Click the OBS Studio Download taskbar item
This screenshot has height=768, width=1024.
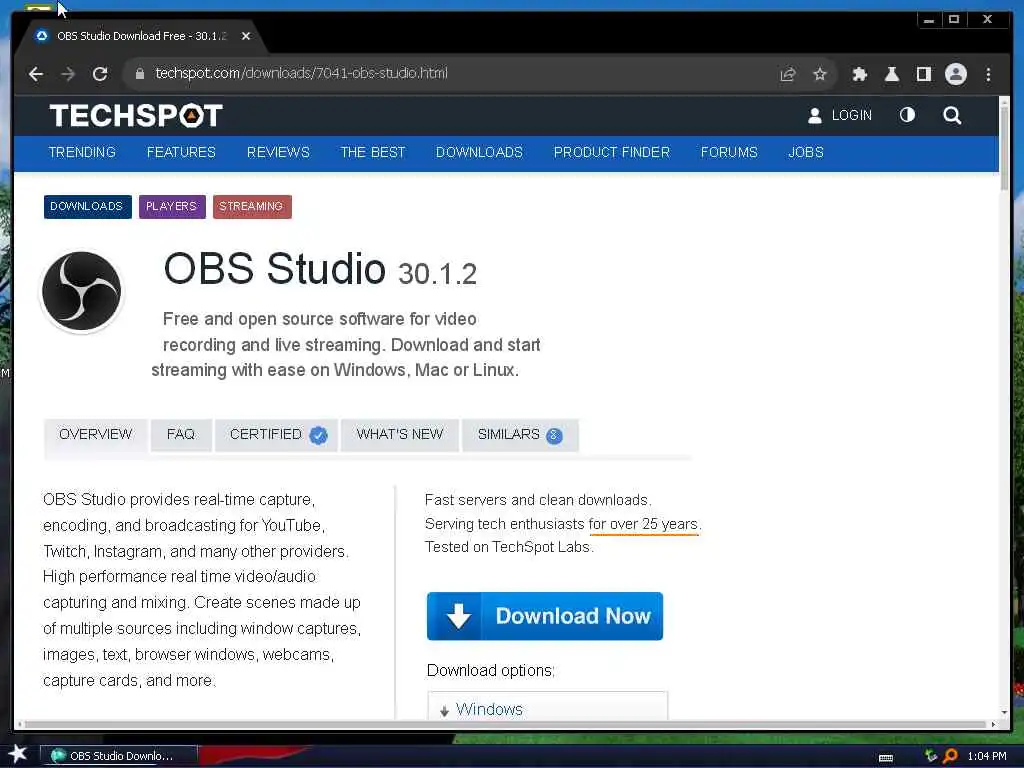119,756
